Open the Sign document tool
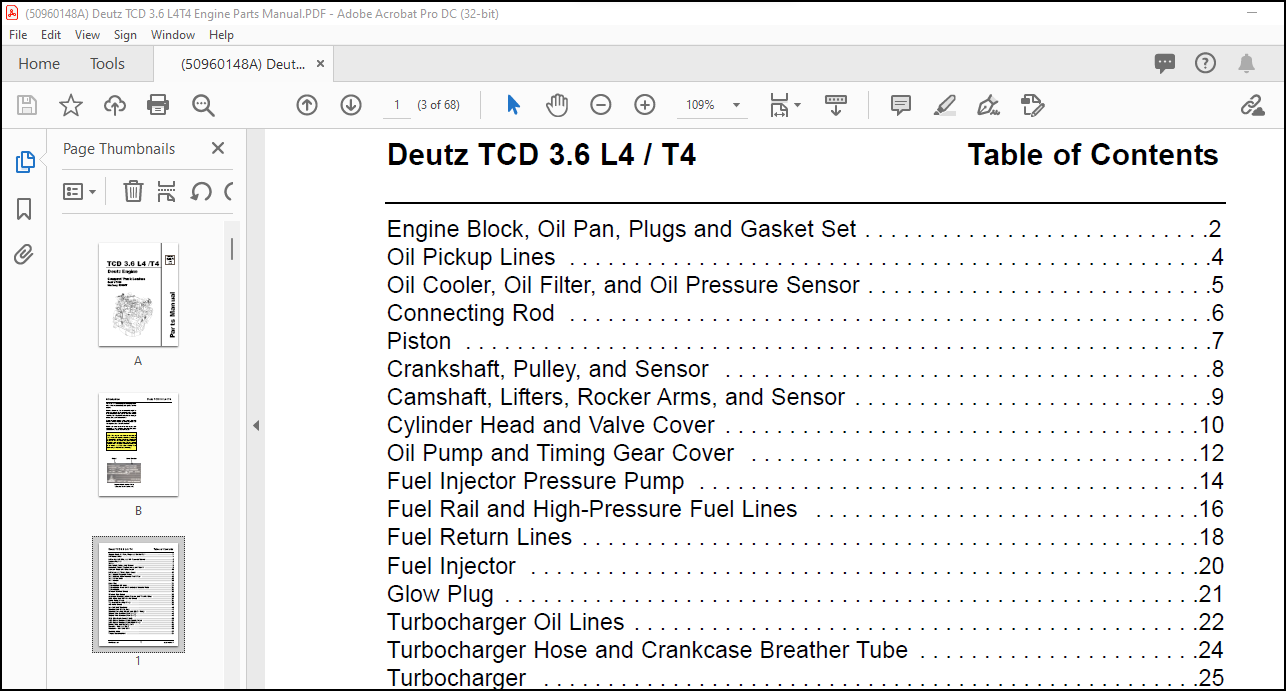Screen dimensions: 1286x691 (x=989, y=105)
